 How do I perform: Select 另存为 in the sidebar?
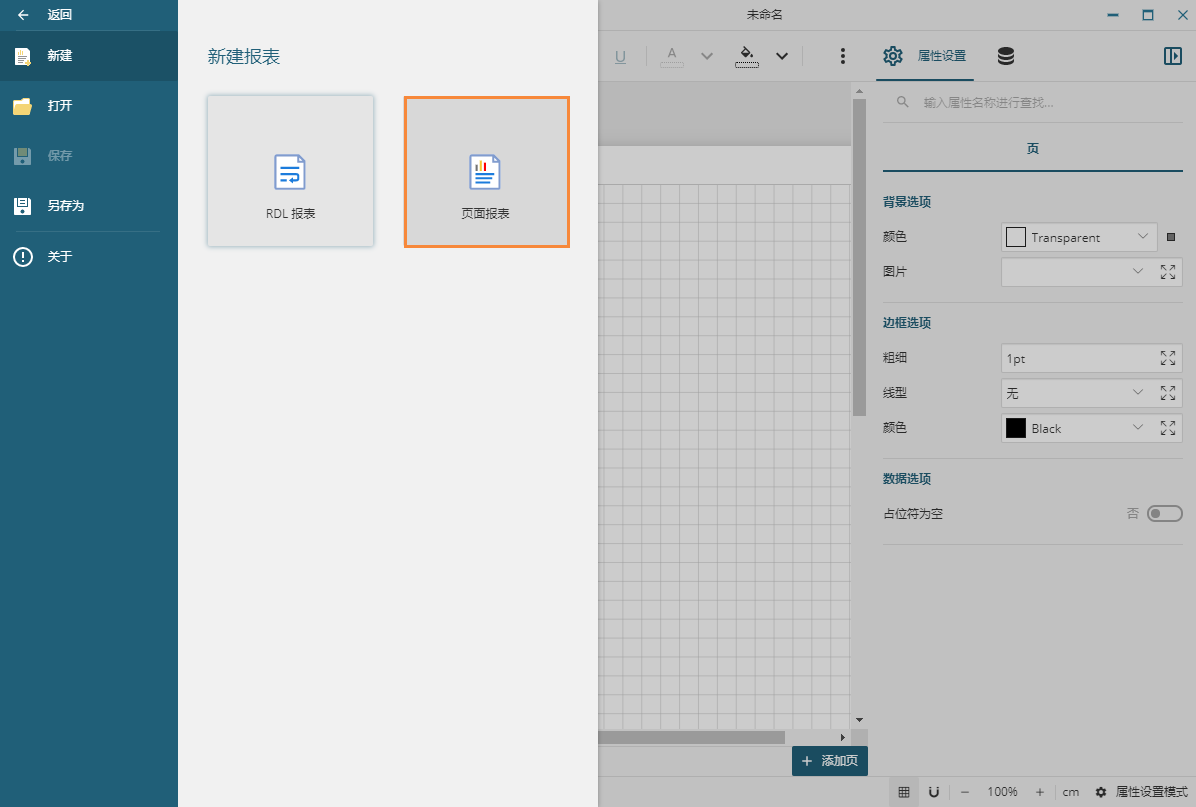pos(65,206)
